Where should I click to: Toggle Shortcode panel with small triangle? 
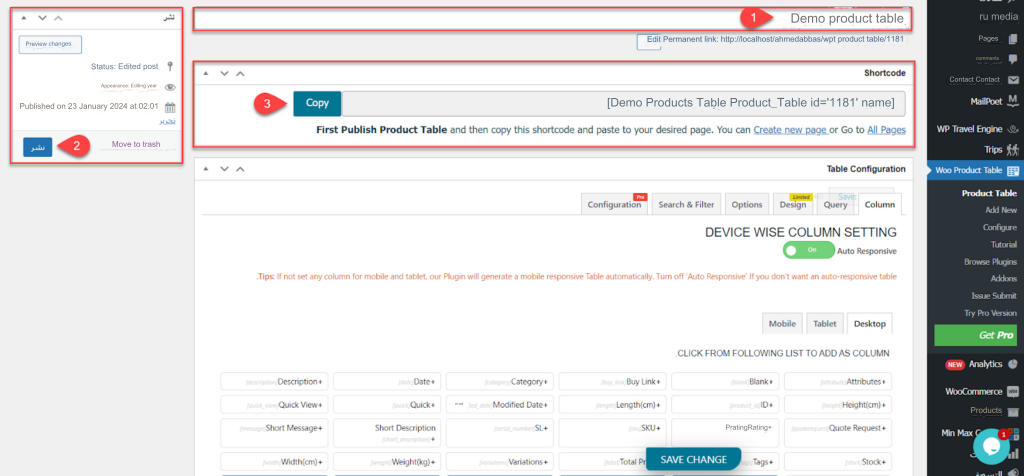click(x=206, y=74)
